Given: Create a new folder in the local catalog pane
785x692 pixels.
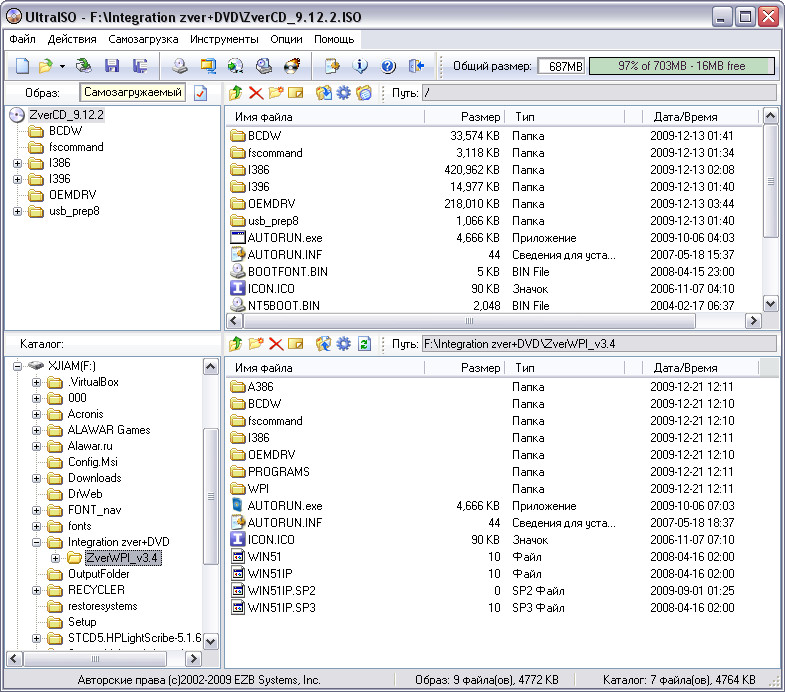Looking at the screenshot, I should point(256,343).
